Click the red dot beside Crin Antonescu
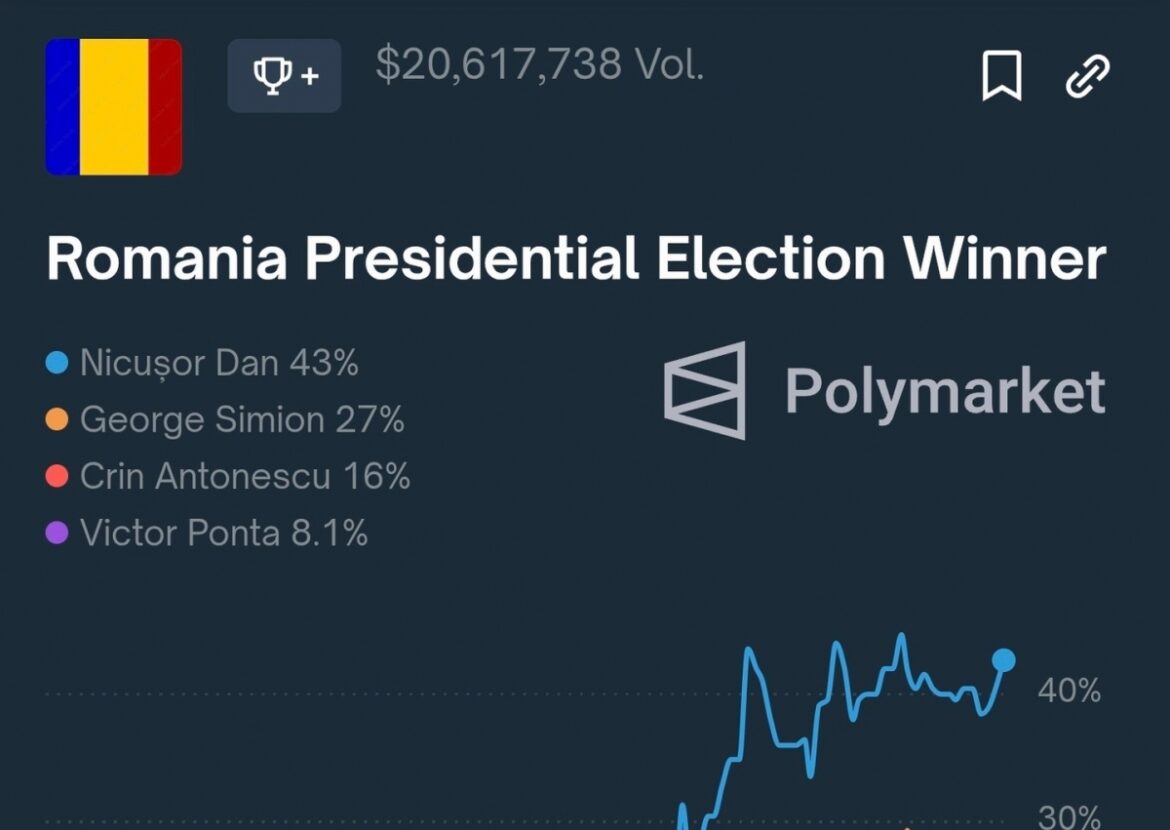This screenshot has width=1170, height=830. pyautogui.click(x=57, y=477)
